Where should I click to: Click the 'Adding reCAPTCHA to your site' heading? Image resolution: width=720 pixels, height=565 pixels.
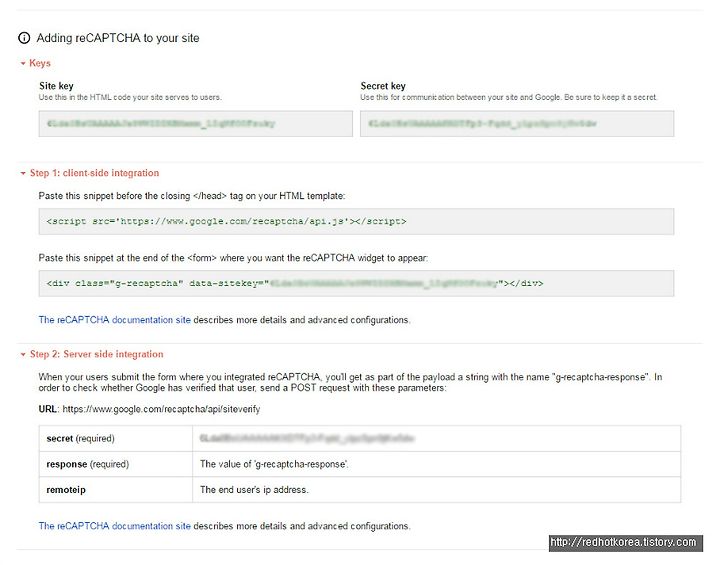[x=118, y=38]
